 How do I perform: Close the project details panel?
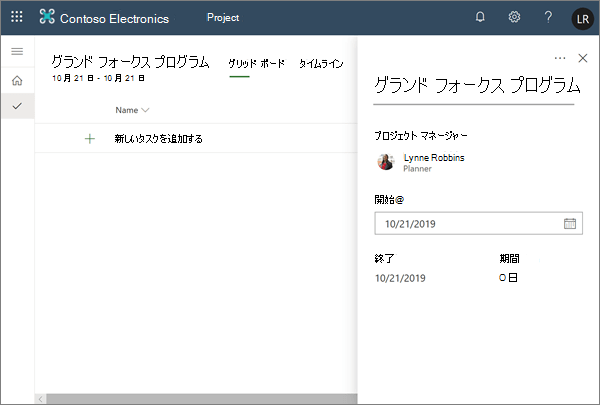point(583,58)
